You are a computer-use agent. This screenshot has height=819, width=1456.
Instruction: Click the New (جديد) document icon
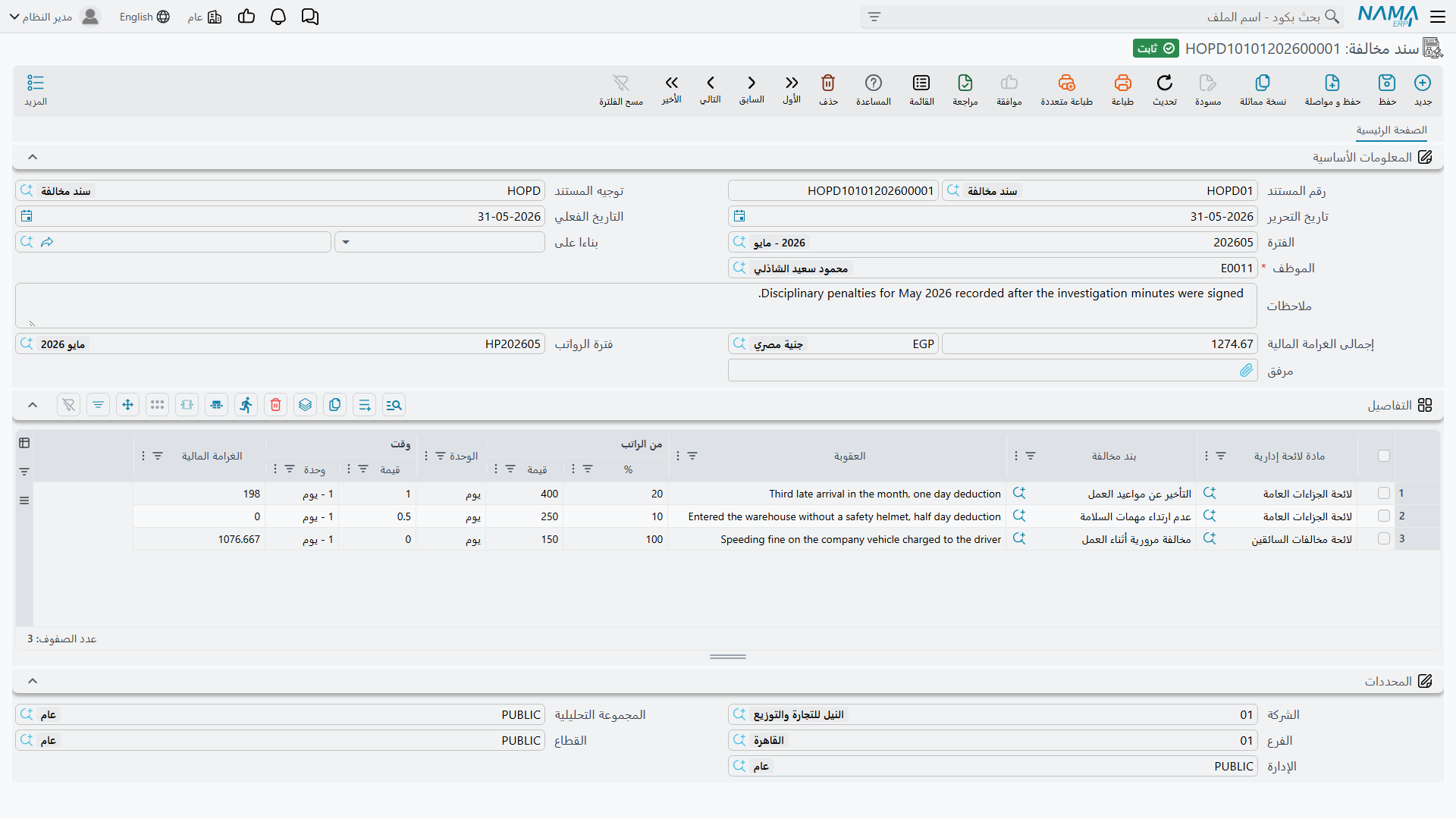coord(1423,83)
